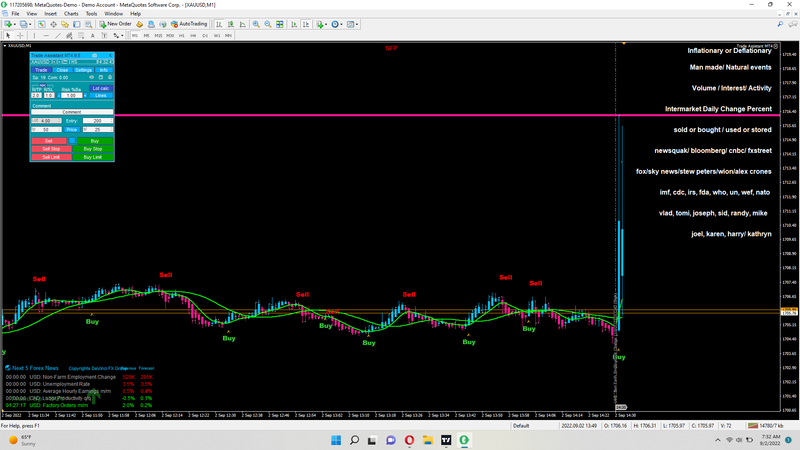Open Settings tab in Trade Assistant
Image resolution: width=800 pixels, height=450 pixels.
(x=83, y=70)
